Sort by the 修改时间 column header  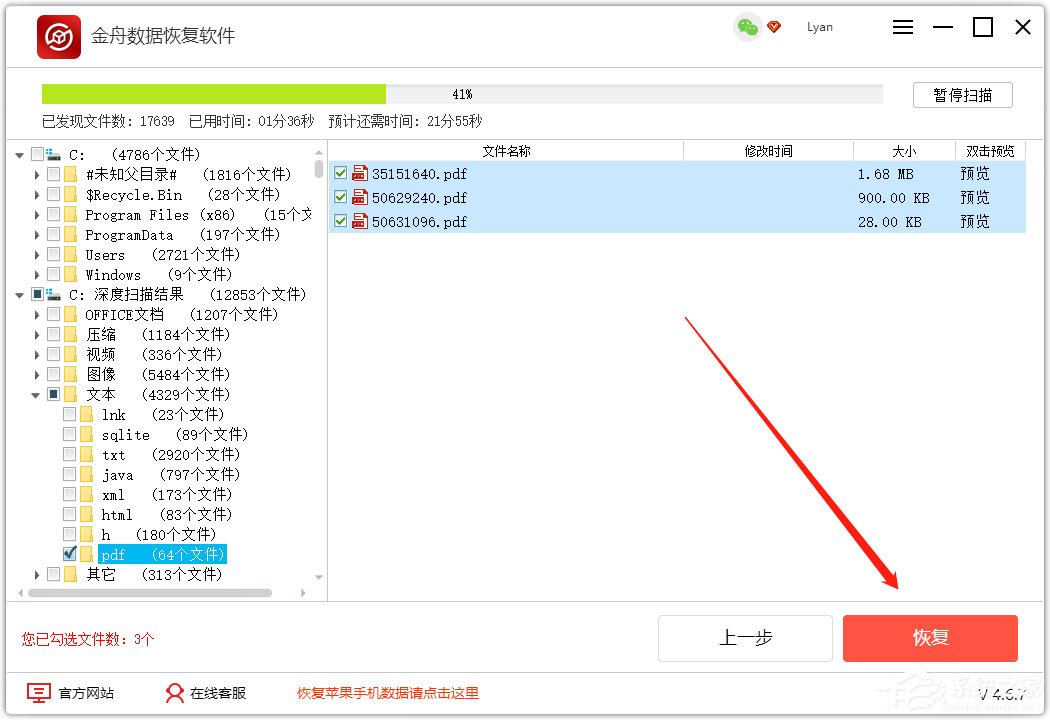click(768, 150)
